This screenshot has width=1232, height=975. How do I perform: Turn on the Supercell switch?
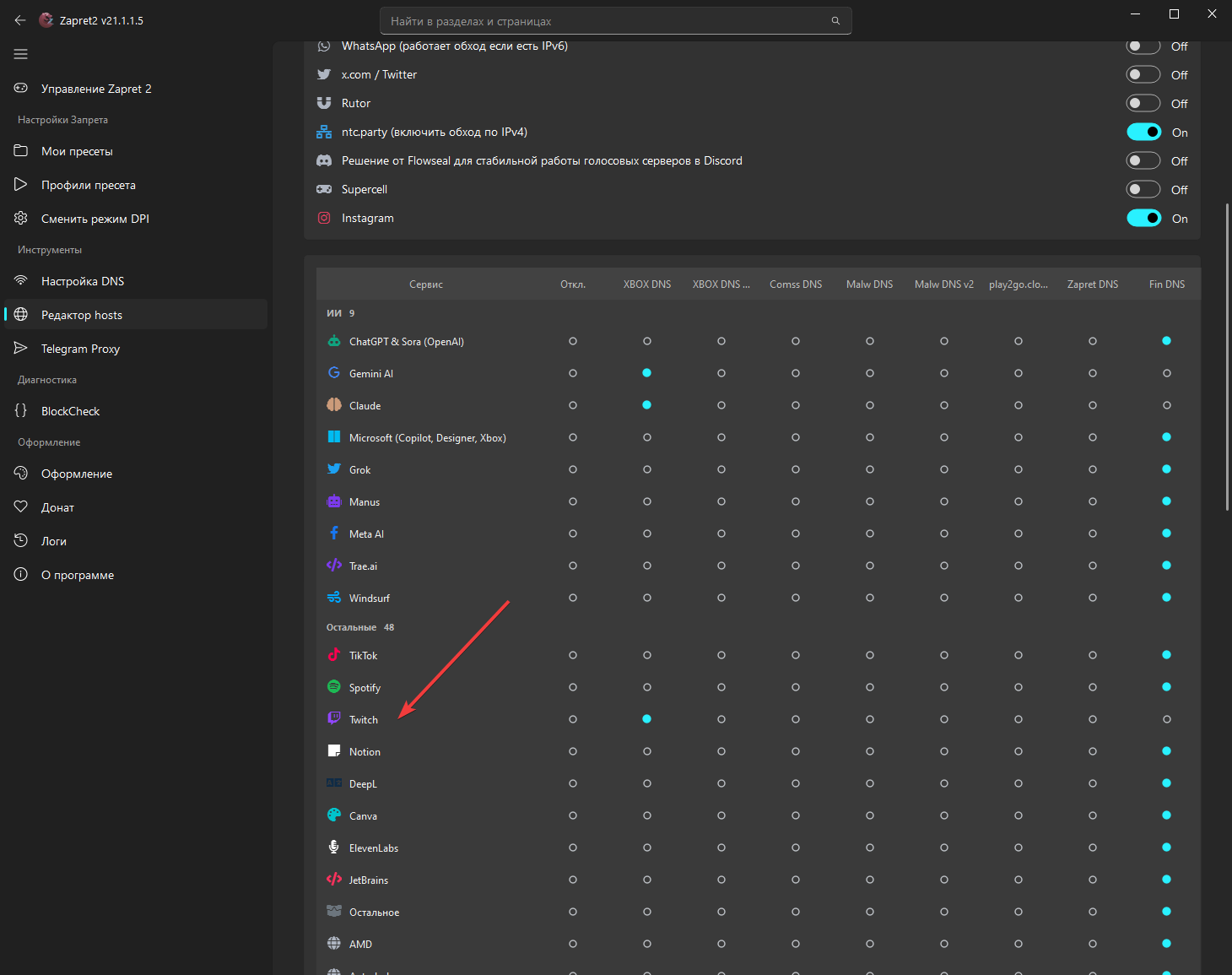tap(1143, 189)
